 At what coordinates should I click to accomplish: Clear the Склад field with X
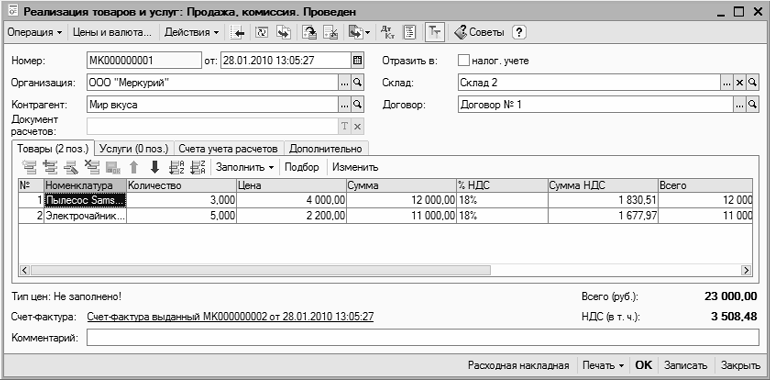pyautogui.click(x=740, y=82)
